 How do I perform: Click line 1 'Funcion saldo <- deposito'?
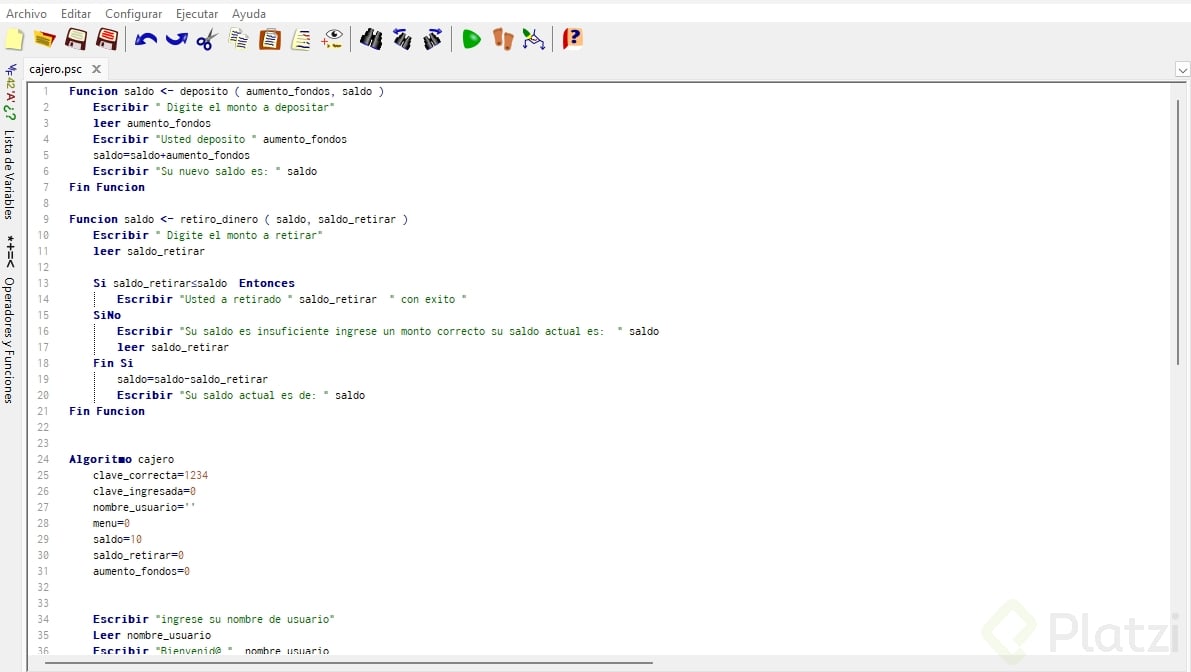coord(226,91)
